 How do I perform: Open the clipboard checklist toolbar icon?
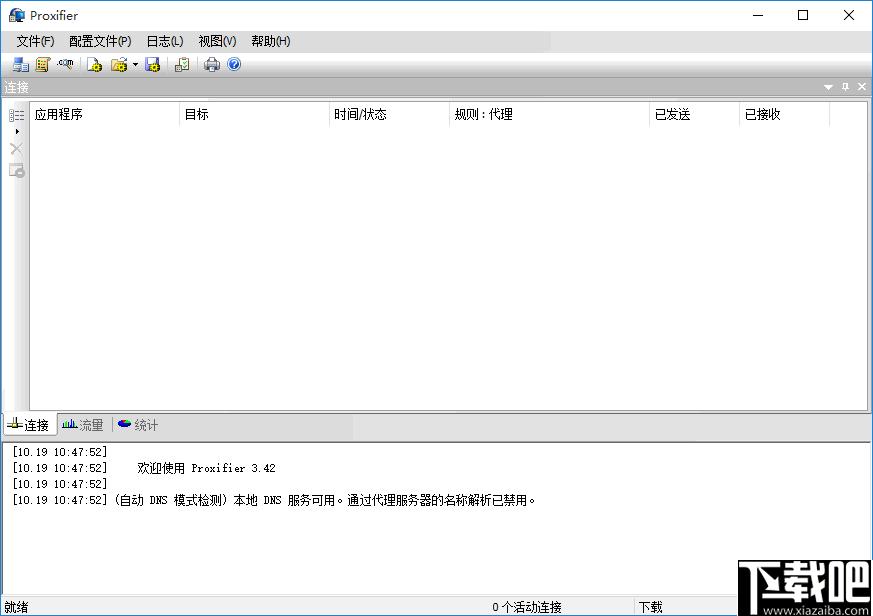point(182,65)
